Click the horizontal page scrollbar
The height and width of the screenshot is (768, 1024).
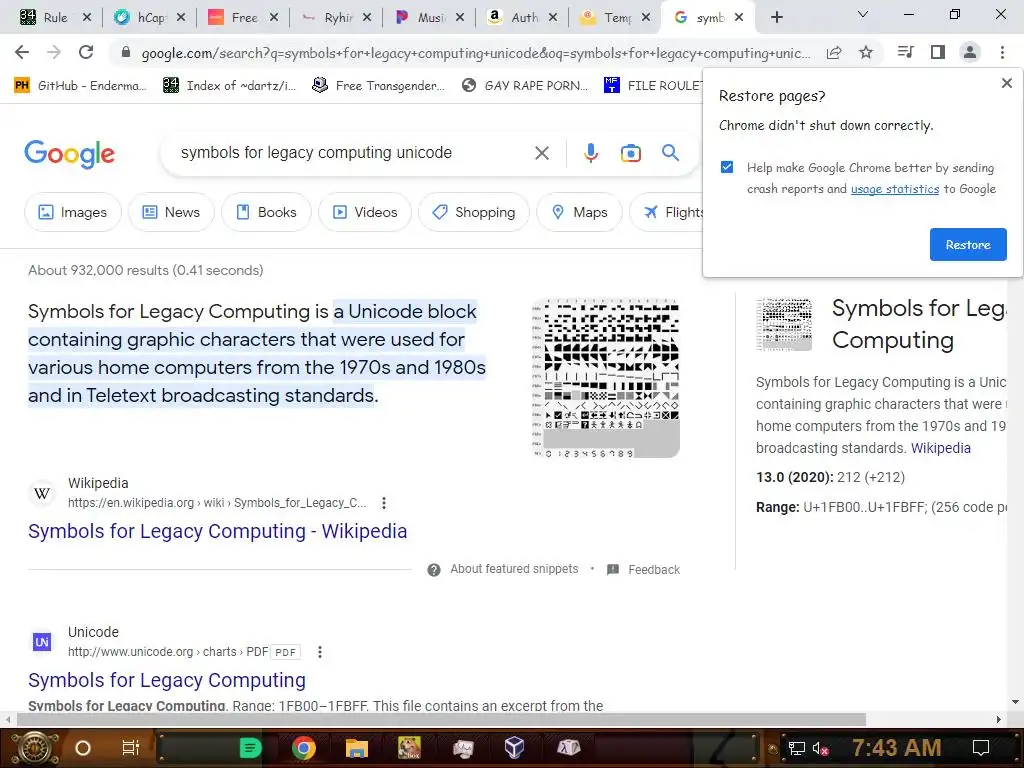coord(441,719)
